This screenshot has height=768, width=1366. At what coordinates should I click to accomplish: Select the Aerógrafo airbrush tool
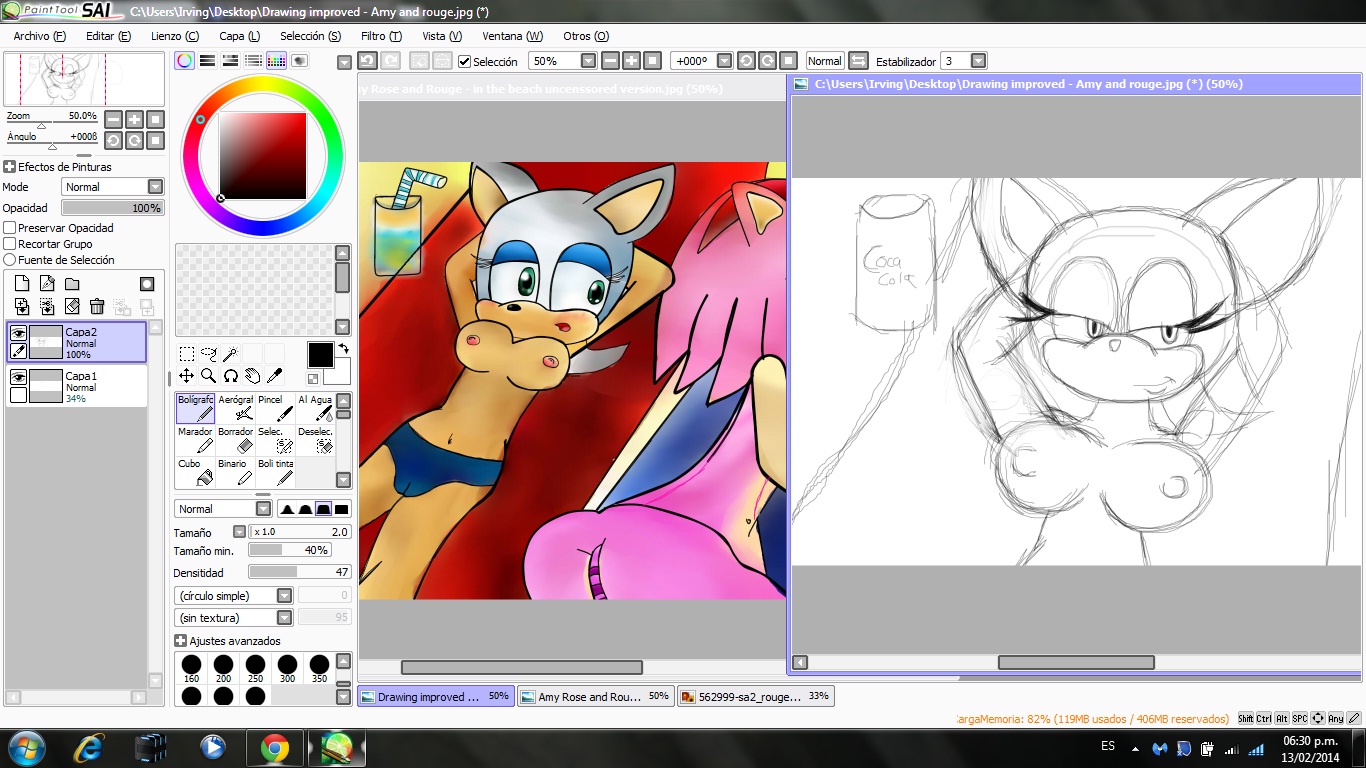[x=235, y=408]
